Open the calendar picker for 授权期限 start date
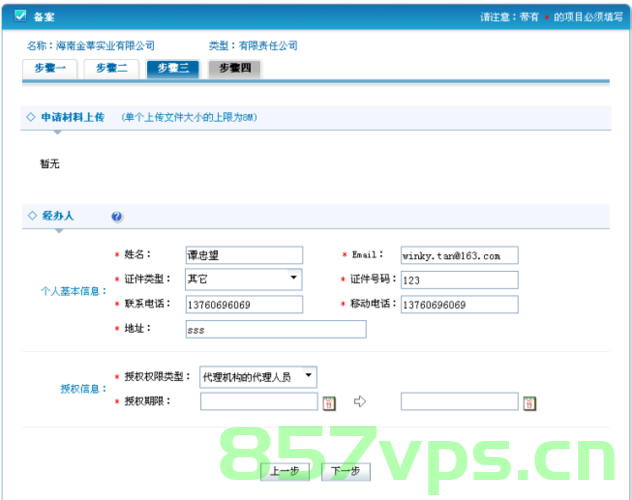The width and height of the screenshot is (632, 500). (x=329, y=402)
